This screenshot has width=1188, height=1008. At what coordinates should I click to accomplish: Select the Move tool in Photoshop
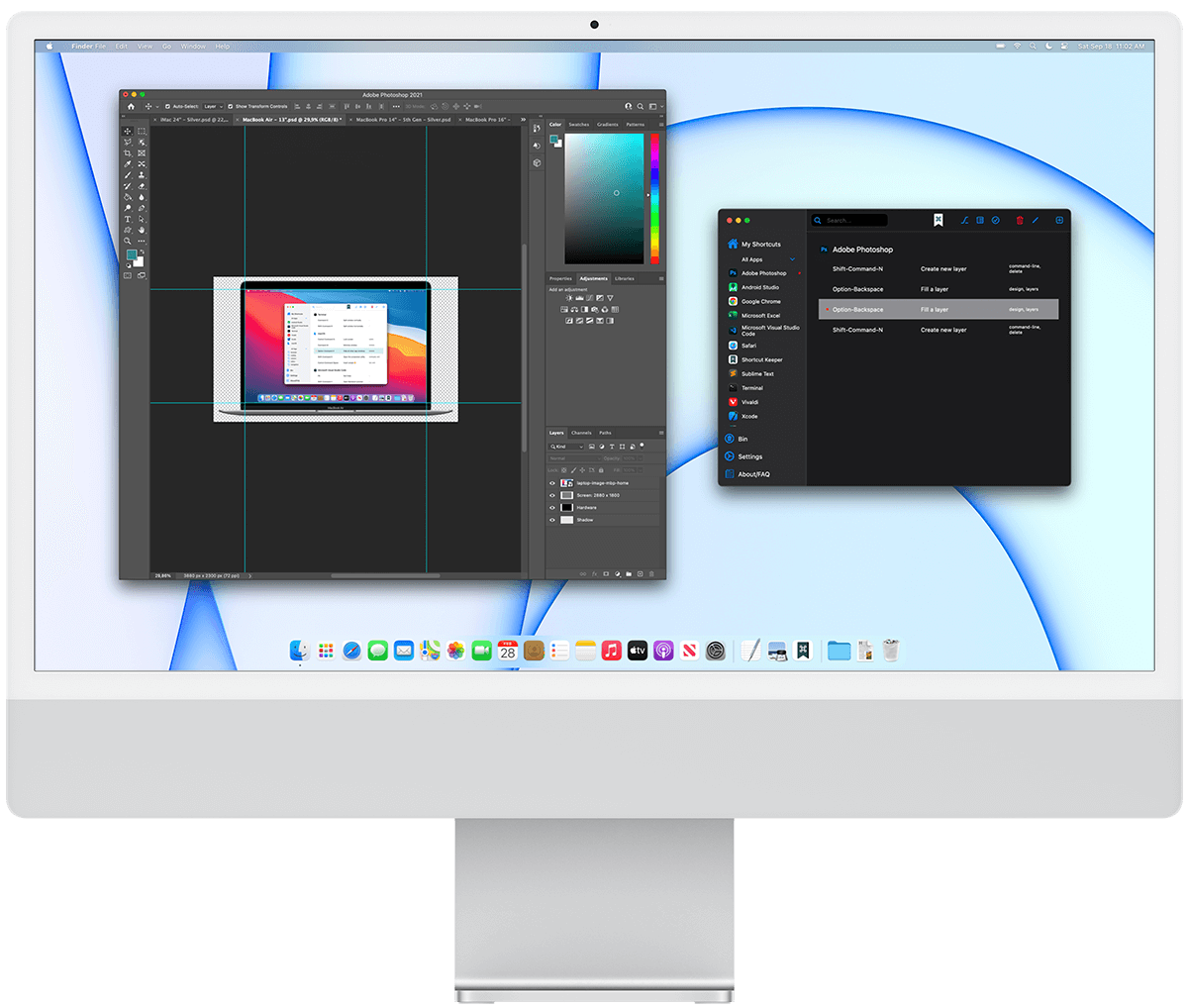pyautogui.click(x=128, y=131)
